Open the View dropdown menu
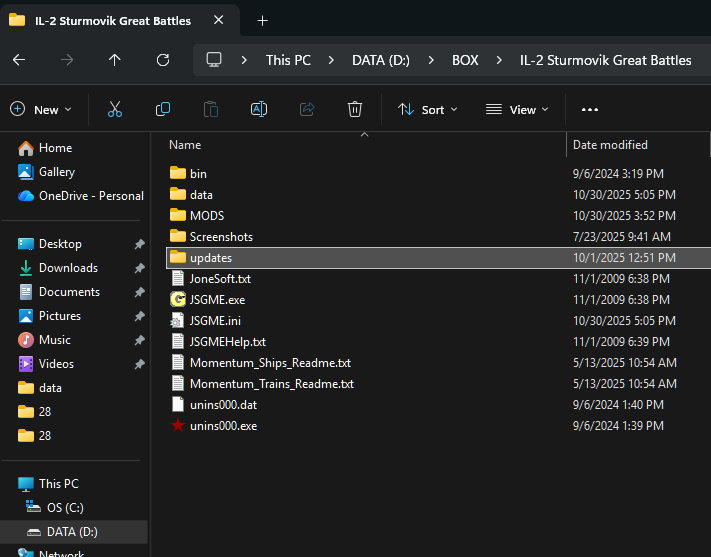The height and width of the screenshot is (557, 711). click(516, 109)
